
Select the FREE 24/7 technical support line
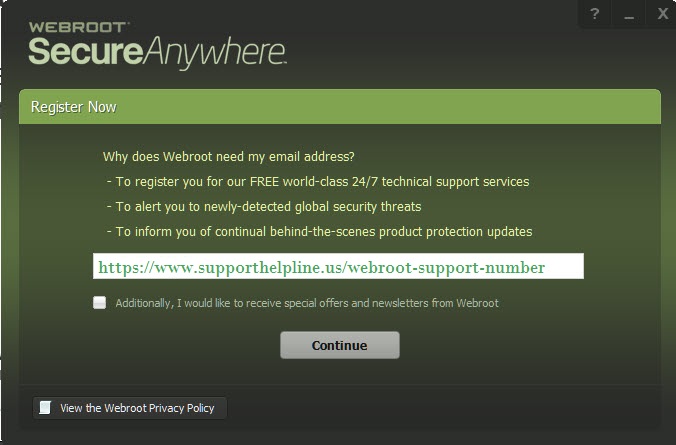click(318, 182)
